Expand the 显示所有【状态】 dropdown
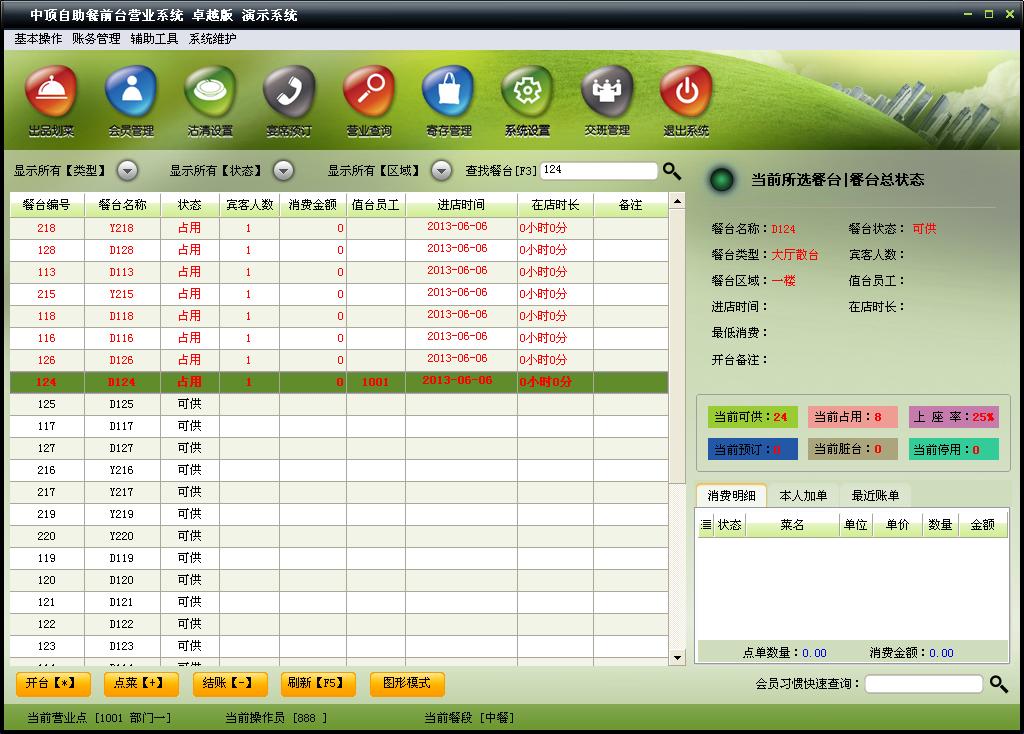1024x734 pixels. point(283,170)
